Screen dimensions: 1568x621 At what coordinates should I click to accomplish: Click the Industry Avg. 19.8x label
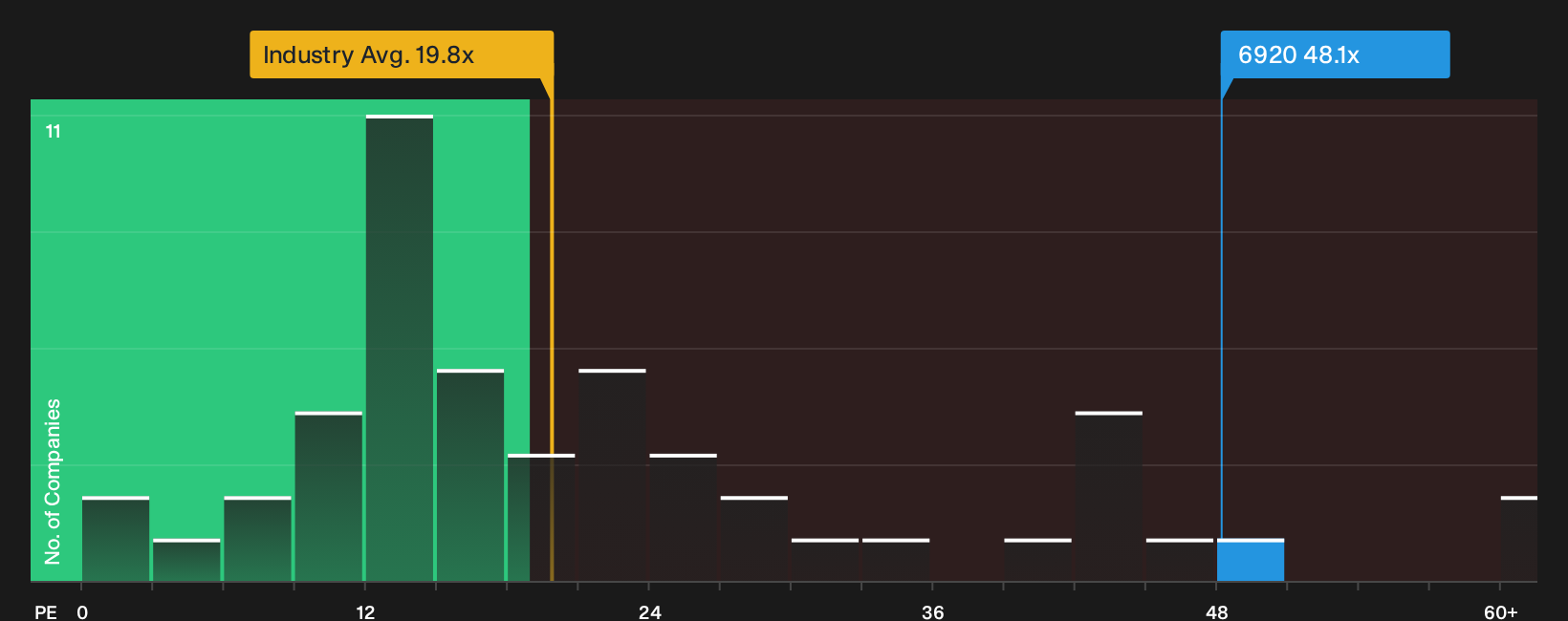pos(402,54)
